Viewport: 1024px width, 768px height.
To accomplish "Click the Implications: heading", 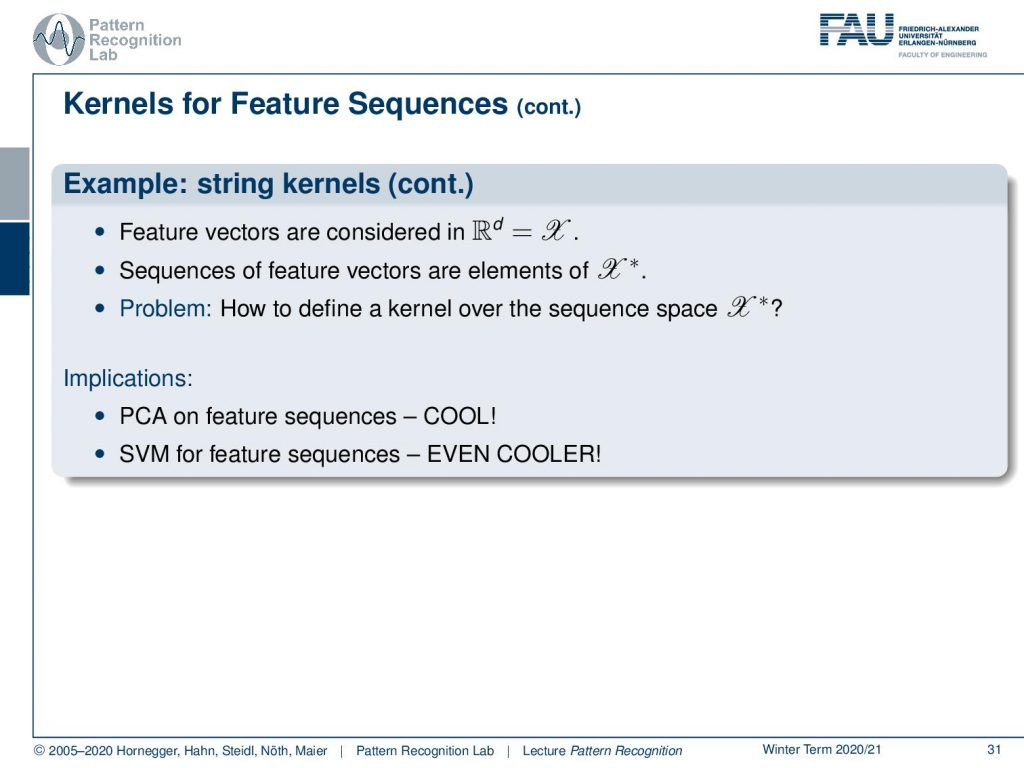I will click(x=128, y=378).
